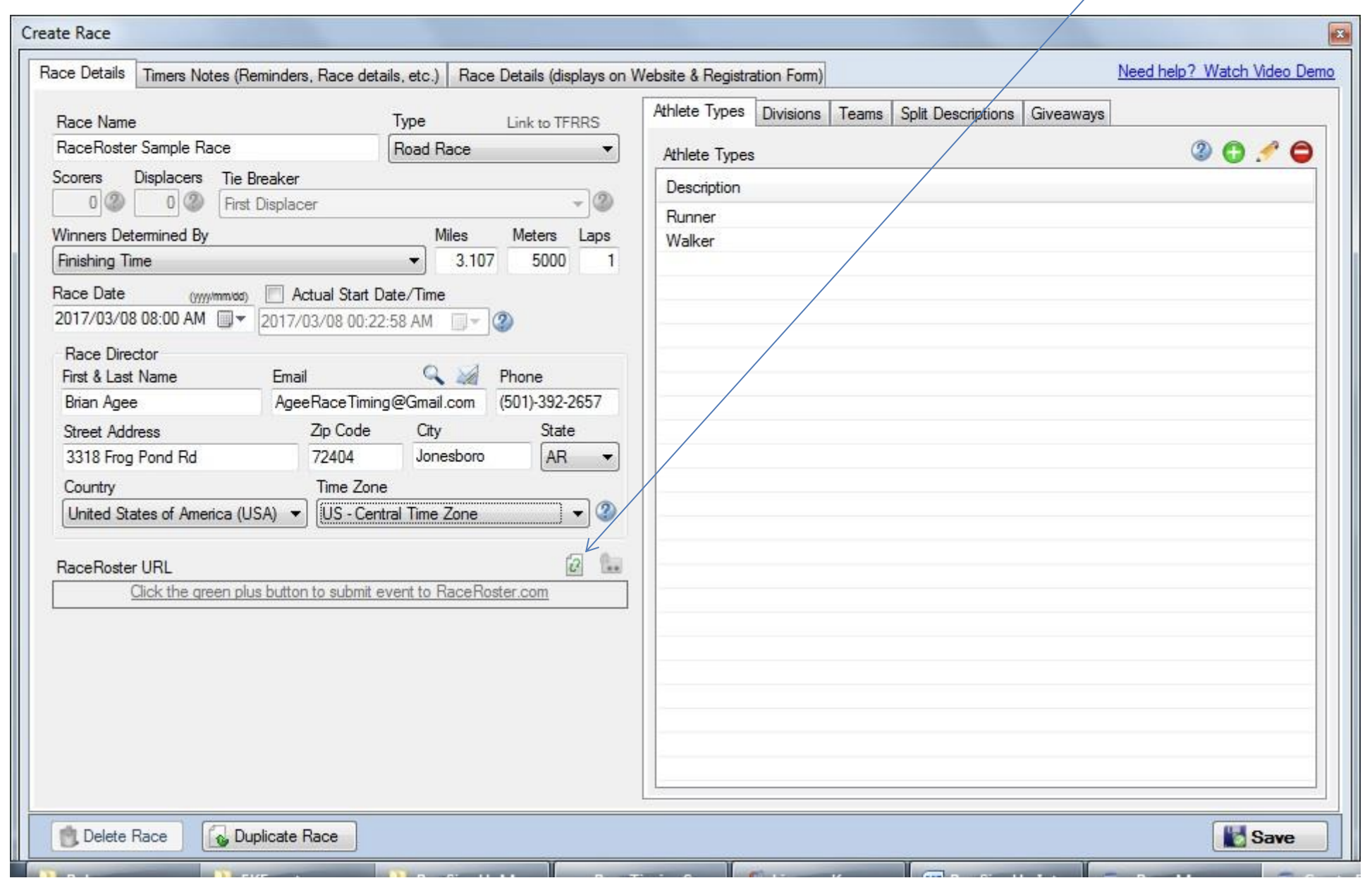The image size is (1372, 890).
Task: Open the Race Date calendar picker
Action: click(231, 319)
